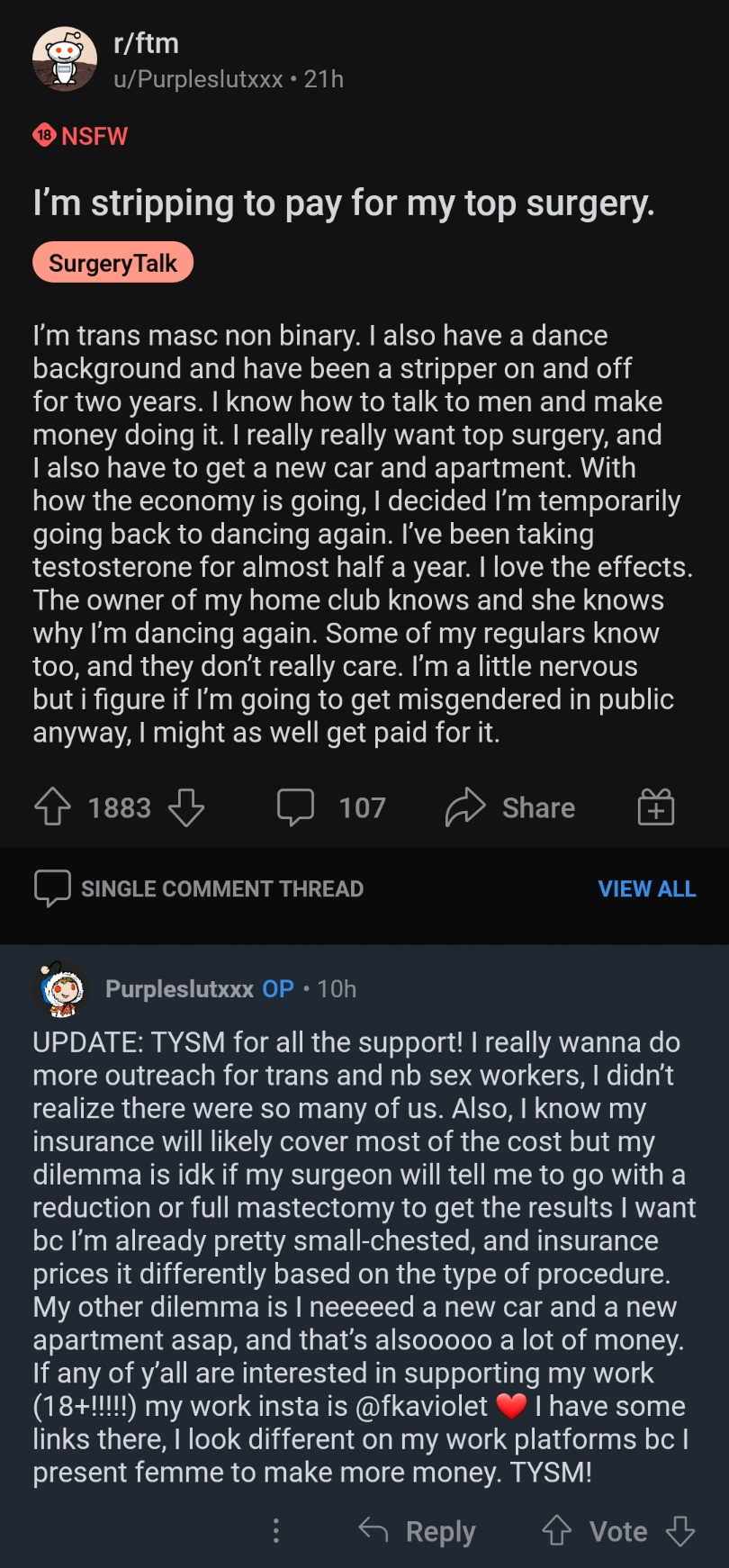Open comment's three-dot options menu
The image size is (729, 1568).
(x=276, y=1530)
